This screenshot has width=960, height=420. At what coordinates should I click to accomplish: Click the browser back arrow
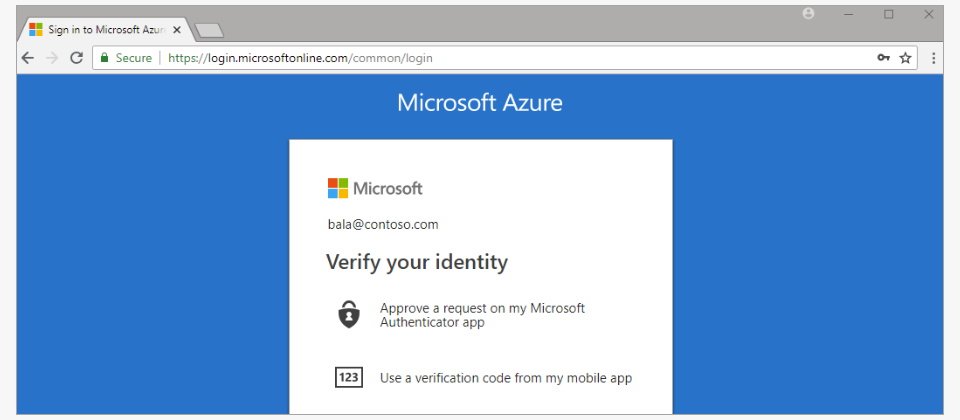[28, 58]
